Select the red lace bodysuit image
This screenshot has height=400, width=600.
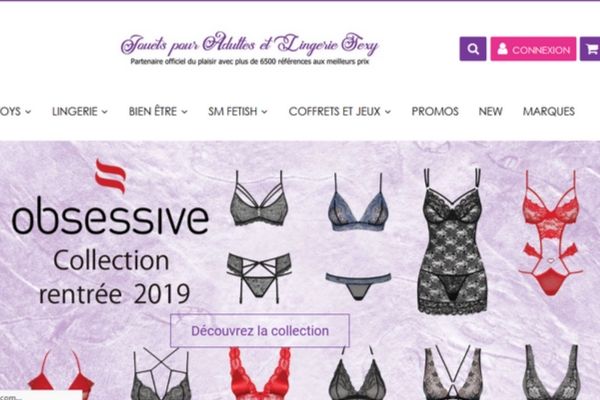point(551,233)
